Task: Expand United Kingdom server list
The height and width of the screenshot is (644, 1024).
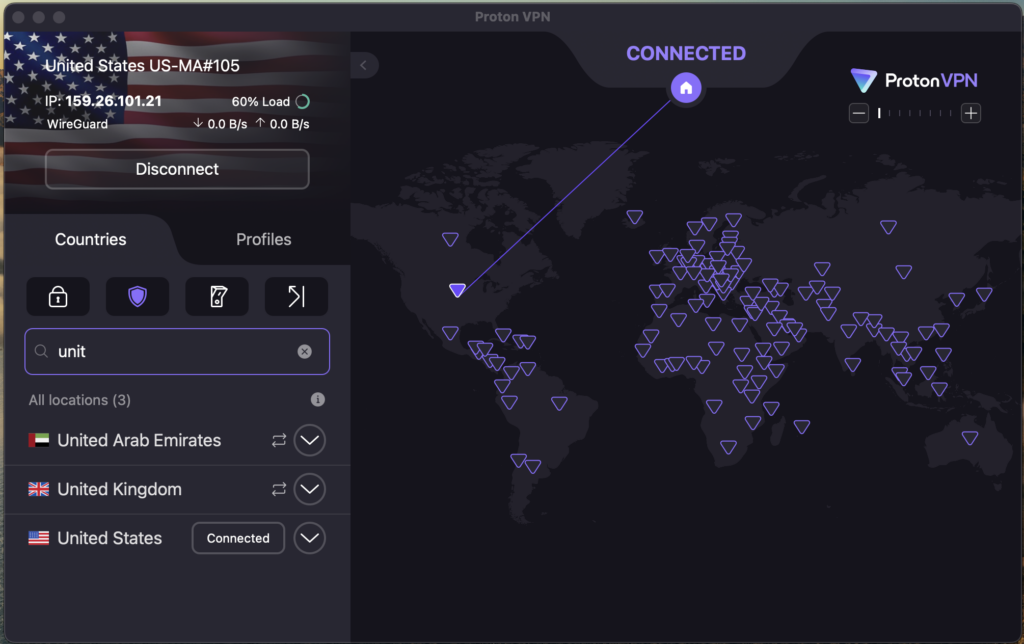Action: 310,489
